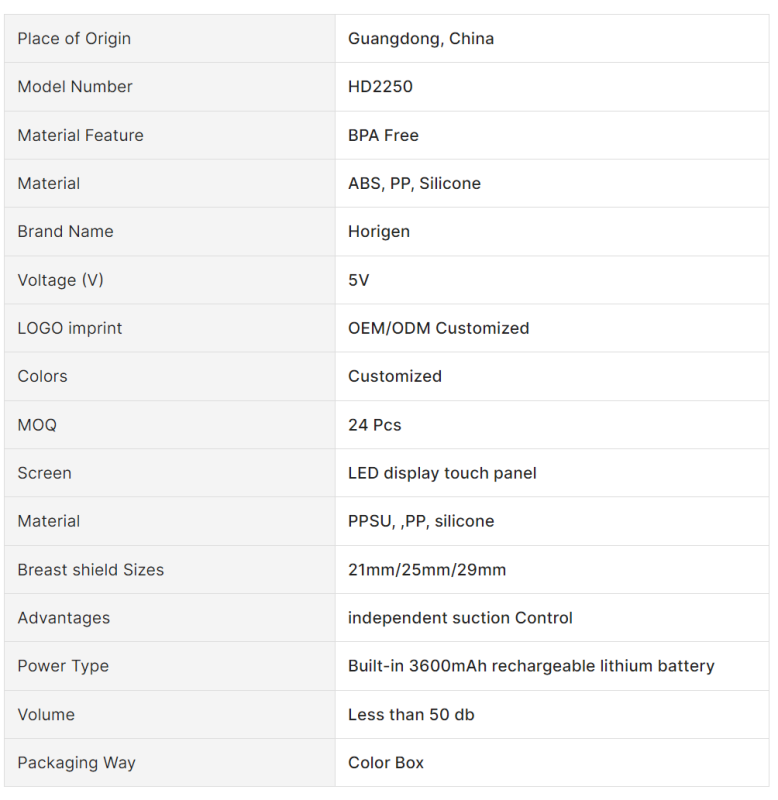
Task: Click the 5V voltage value
Action: coord(359,280)
